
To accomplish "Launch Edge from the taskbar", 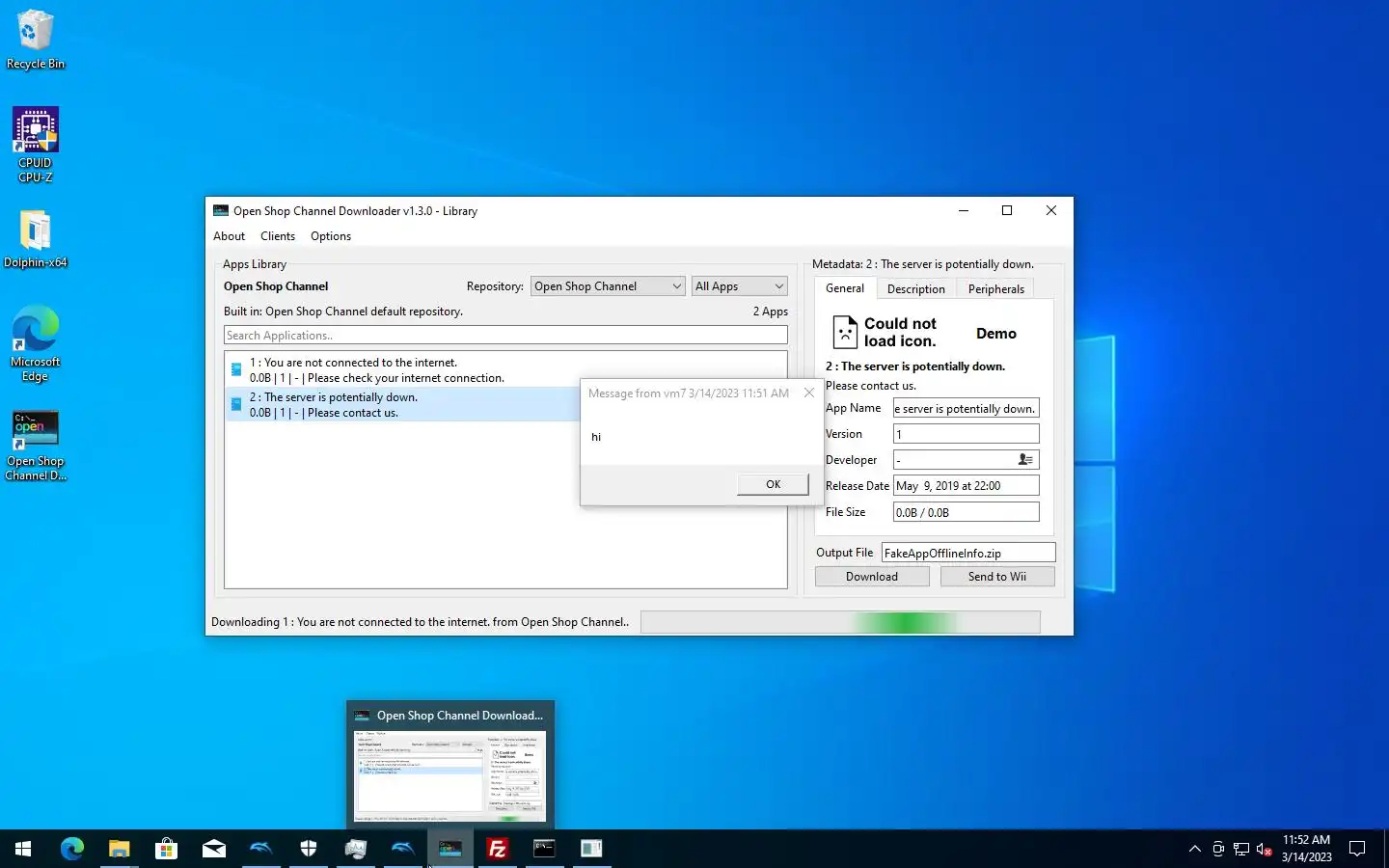I will (71, 849).
